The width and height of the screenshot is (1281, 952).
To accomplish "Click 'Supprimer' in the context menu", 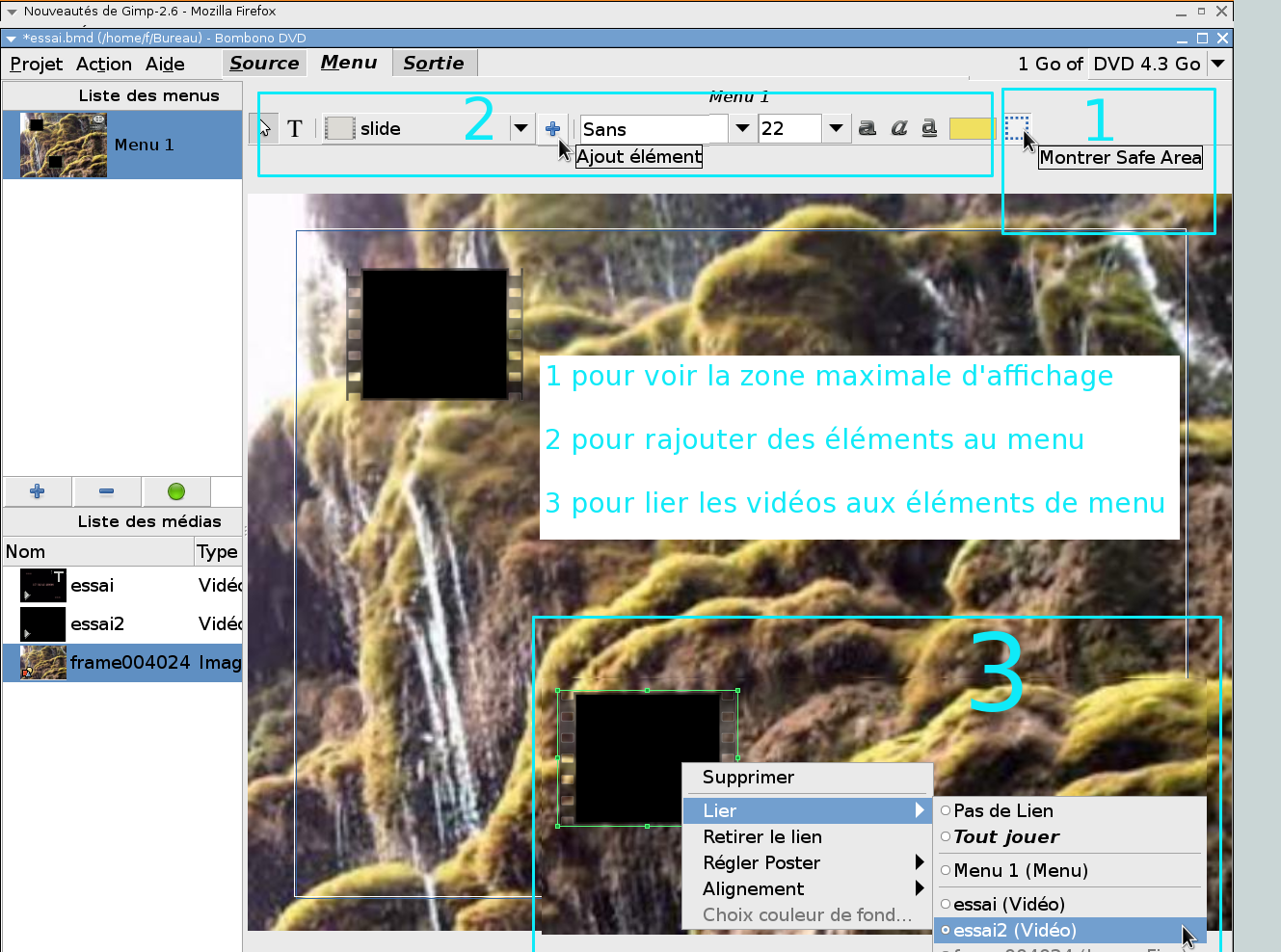I will 748,777.
